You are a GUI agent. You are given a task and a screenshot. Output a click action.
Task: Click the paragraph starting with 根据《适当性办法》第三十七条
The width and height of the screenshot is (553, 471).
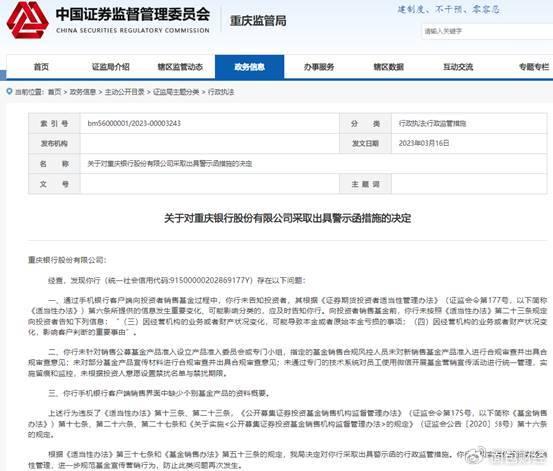point(287,460)
